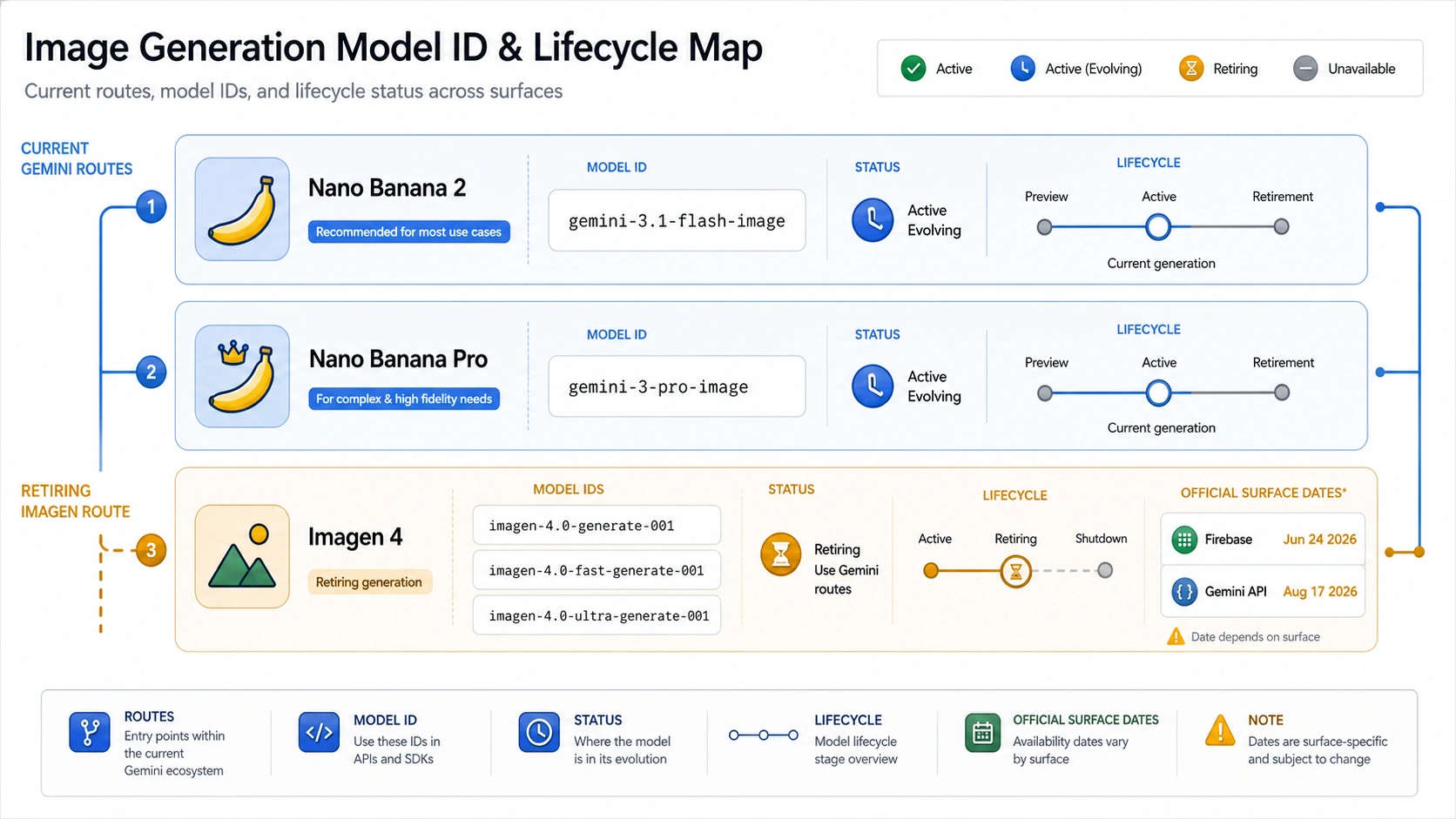Select Nano Banana Pro Preview lifecycle node
Image resolution: width=1456 pixels, height=819 pixels.
click(x=1045, y=393)
